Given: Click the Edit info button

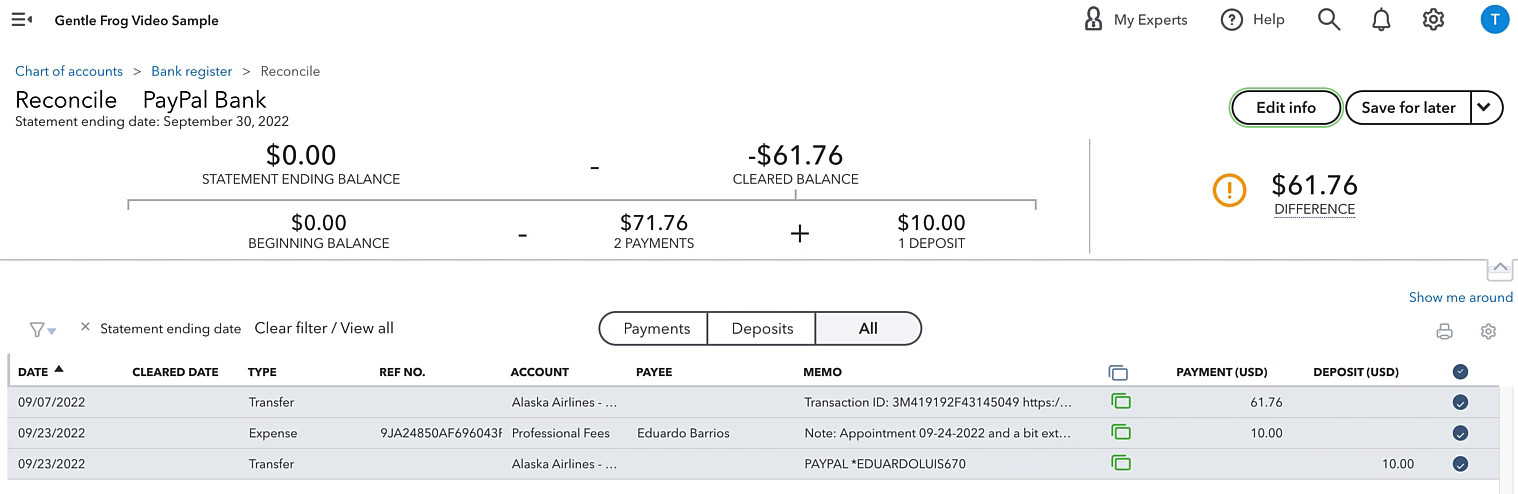Looking at the screenshot, I should coord(1285,108).
